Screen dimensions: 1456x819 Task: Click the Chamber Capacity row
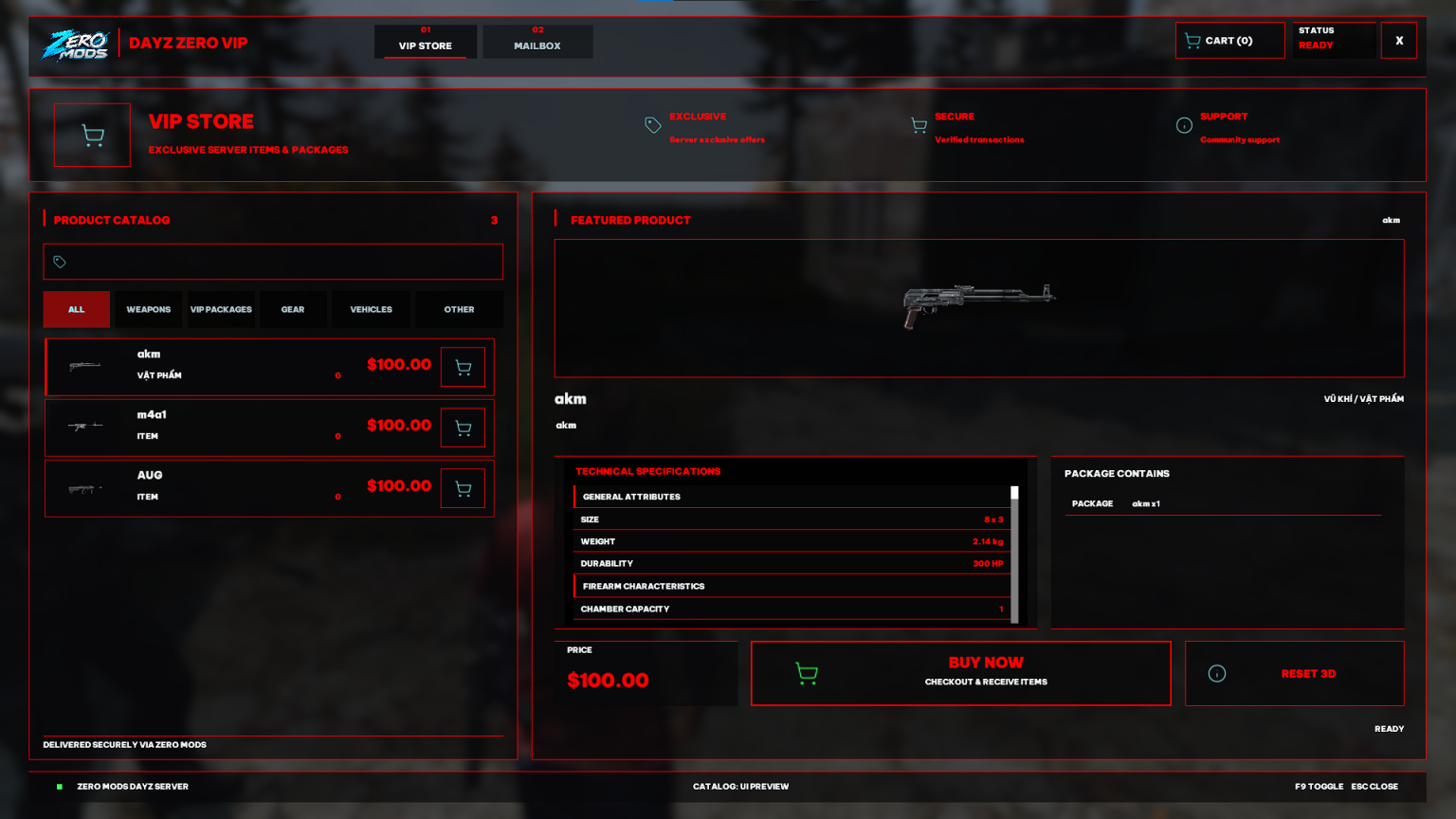792,609
